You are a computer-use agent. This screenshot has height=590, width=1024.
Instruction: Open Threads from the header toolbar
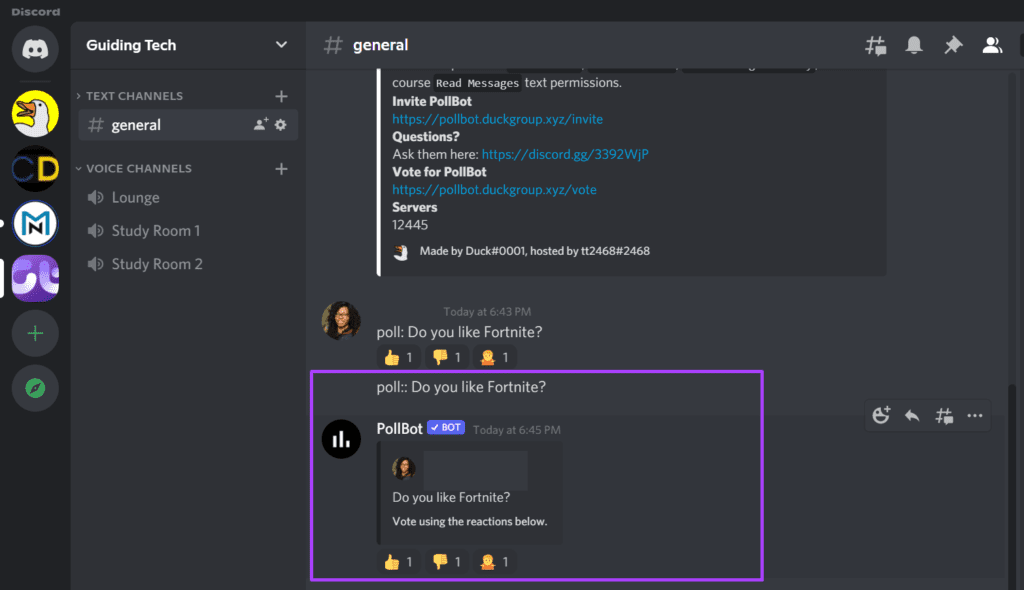[876, 45]
